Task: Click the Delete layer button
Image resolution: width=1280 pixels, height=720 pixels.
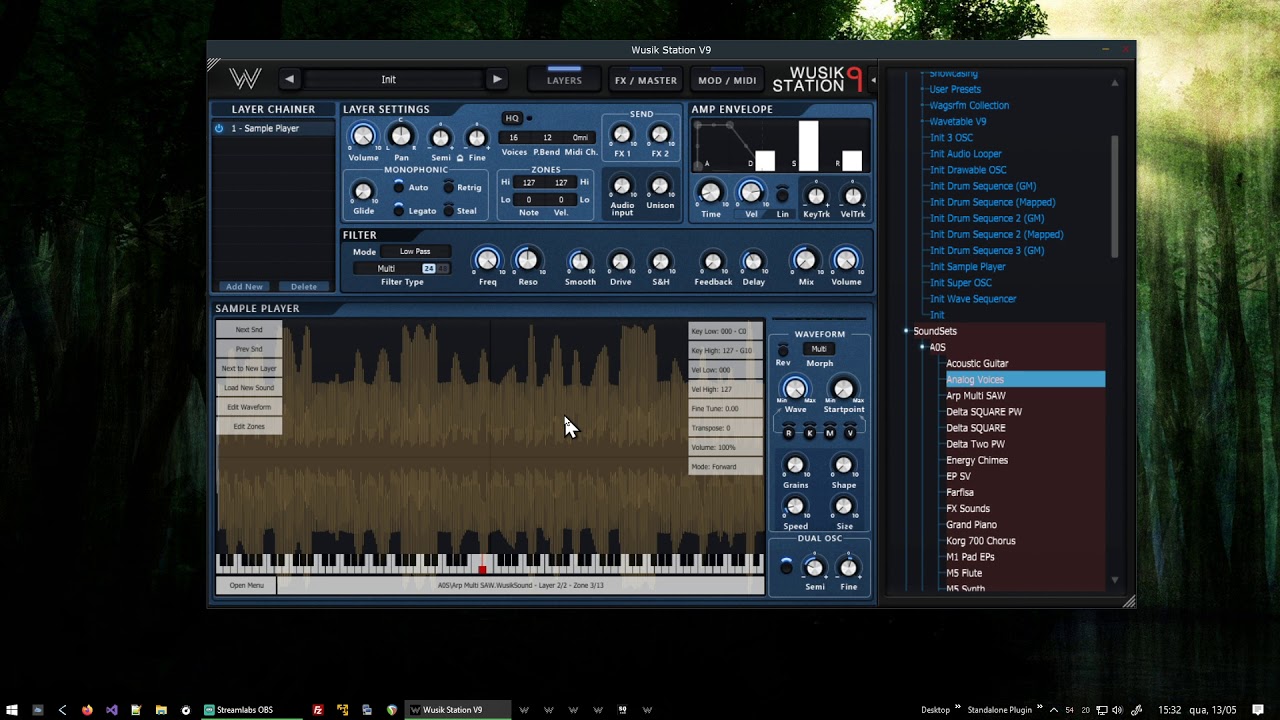Action: 304,286
